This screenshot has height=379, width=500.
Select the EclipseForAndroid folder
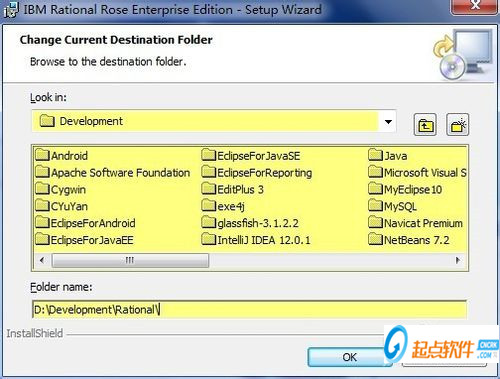click(86, 223)
